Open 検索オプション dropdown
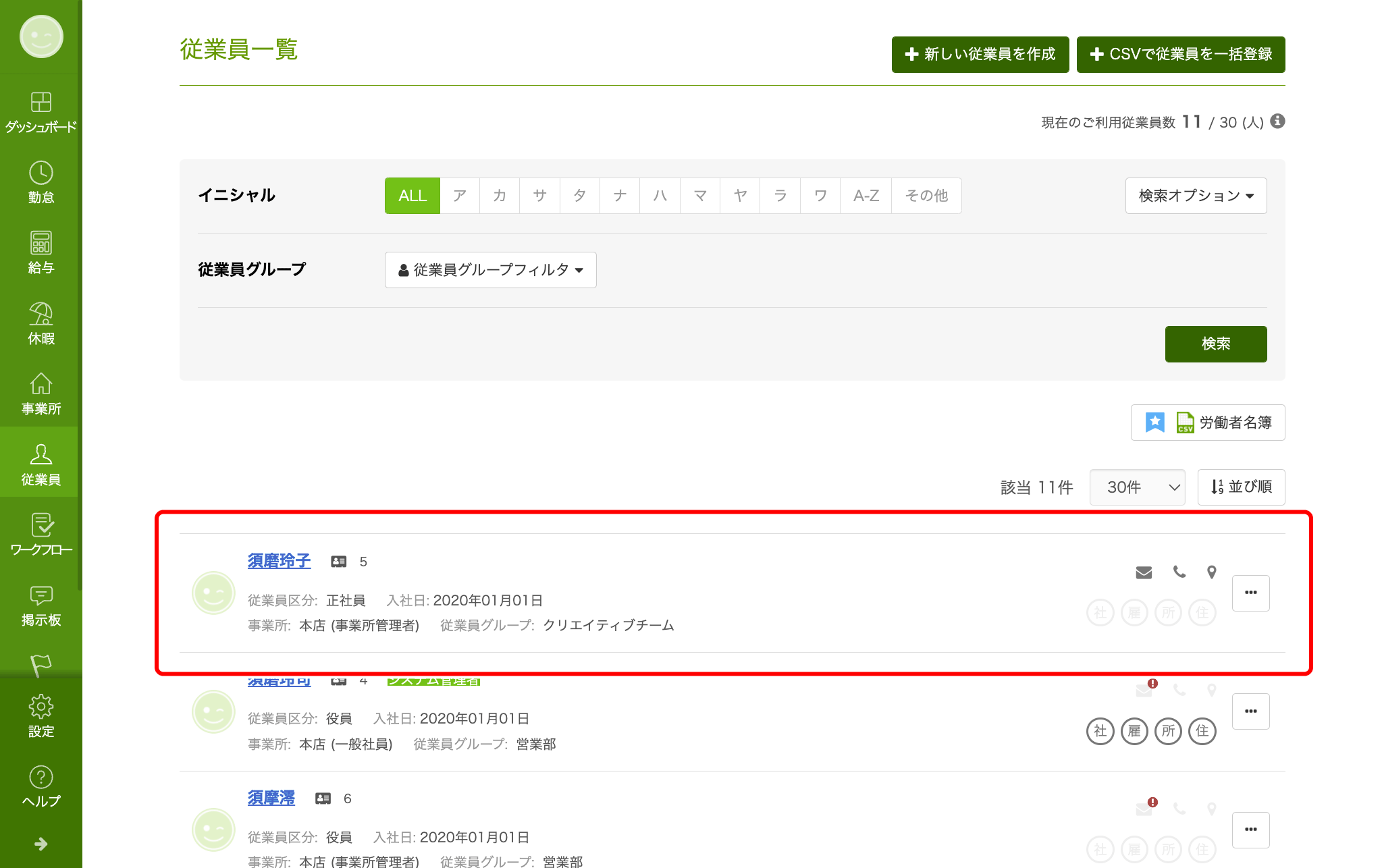 [x=1196, y=196]
